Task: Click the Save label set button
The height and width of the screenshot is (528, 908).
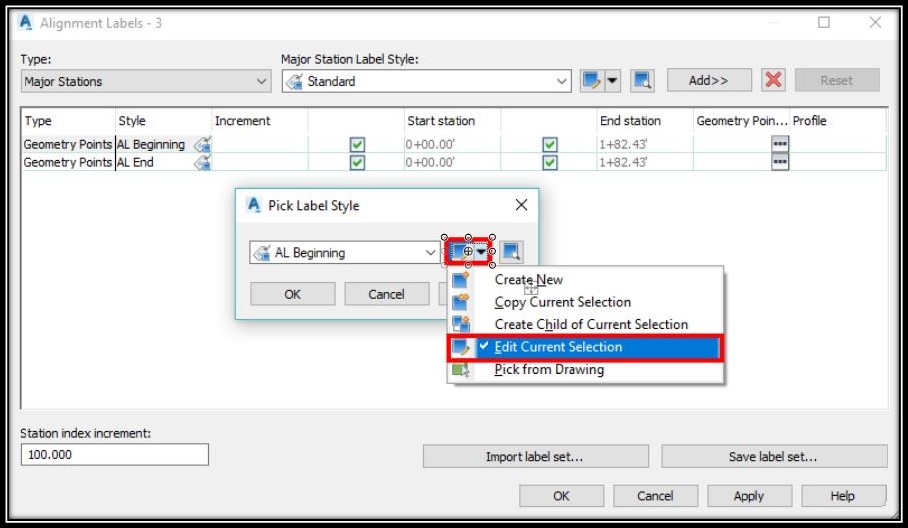Action: coord(774,457)
